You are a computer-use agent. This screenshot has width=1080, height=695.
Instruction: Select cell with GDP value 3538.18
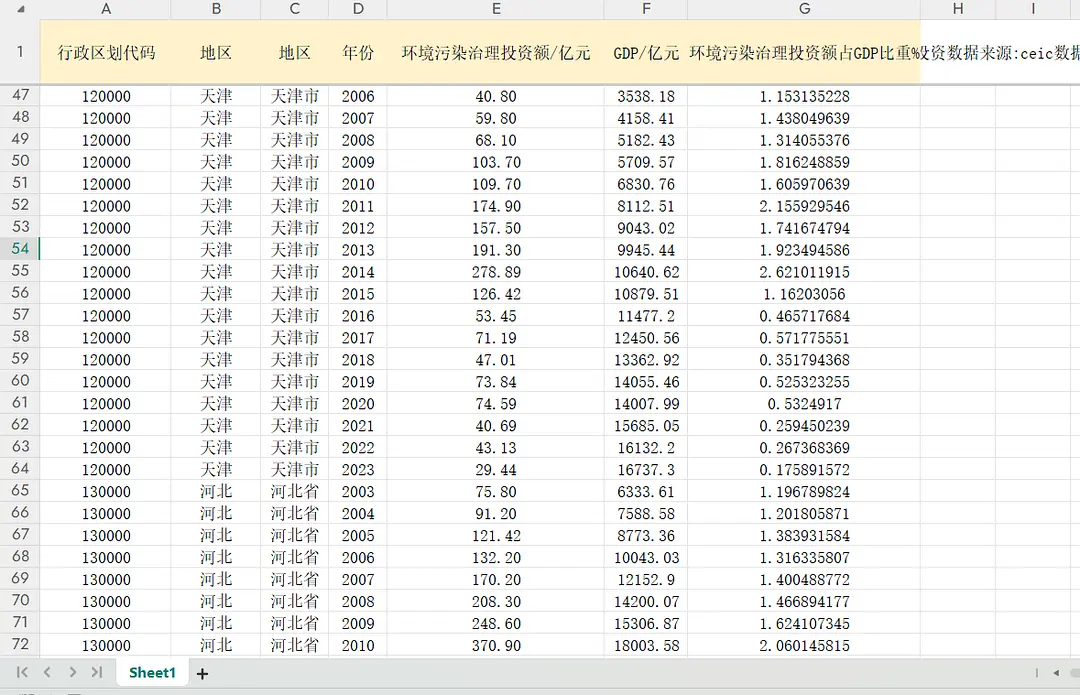[646, 96]
